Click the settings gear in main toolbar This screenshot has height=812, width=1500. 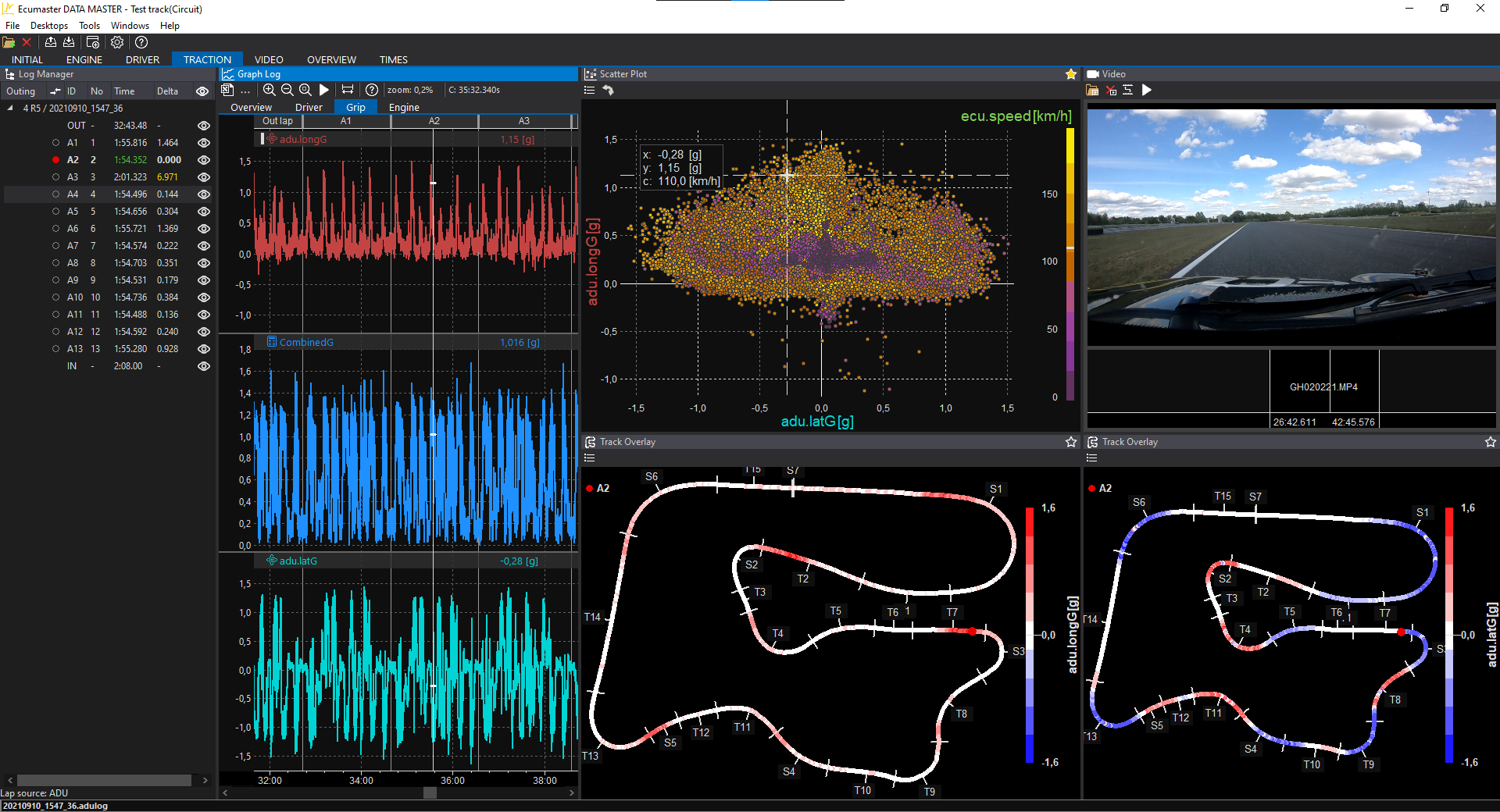pyautogui.click(x=117, y=43)
